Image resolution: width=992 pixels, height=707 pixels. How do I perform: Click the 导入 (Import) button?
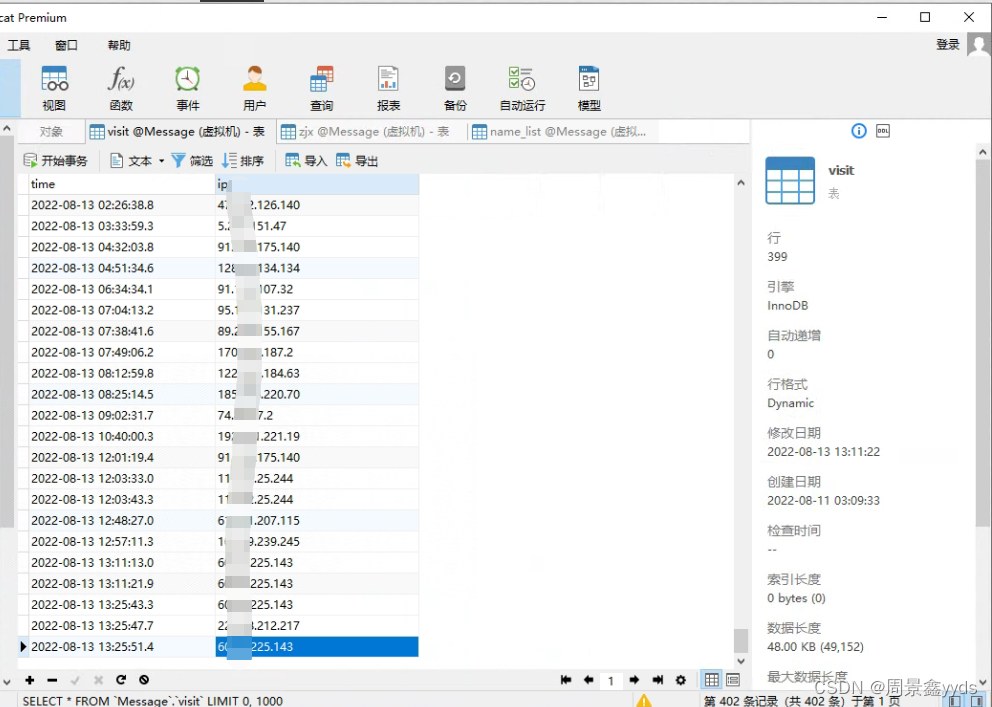pos(306,161)
